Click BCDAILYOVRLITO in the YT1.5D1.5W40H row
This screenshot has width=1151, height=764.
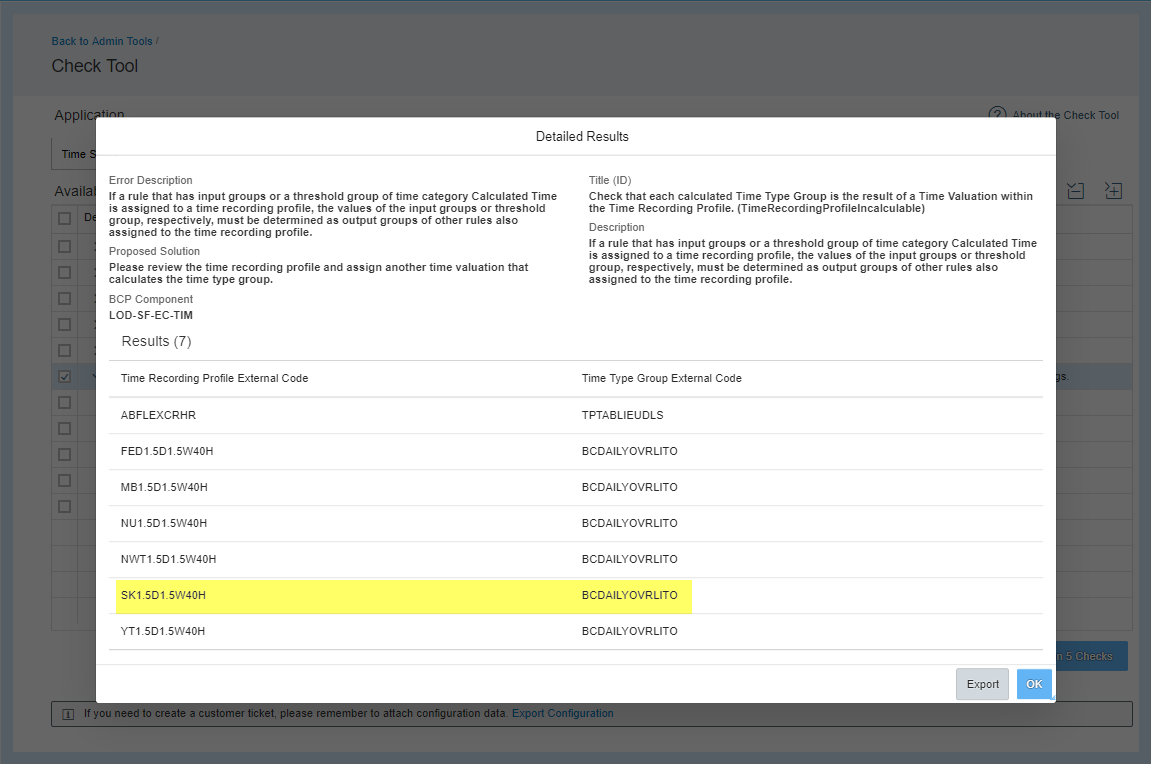click(630, 631)
